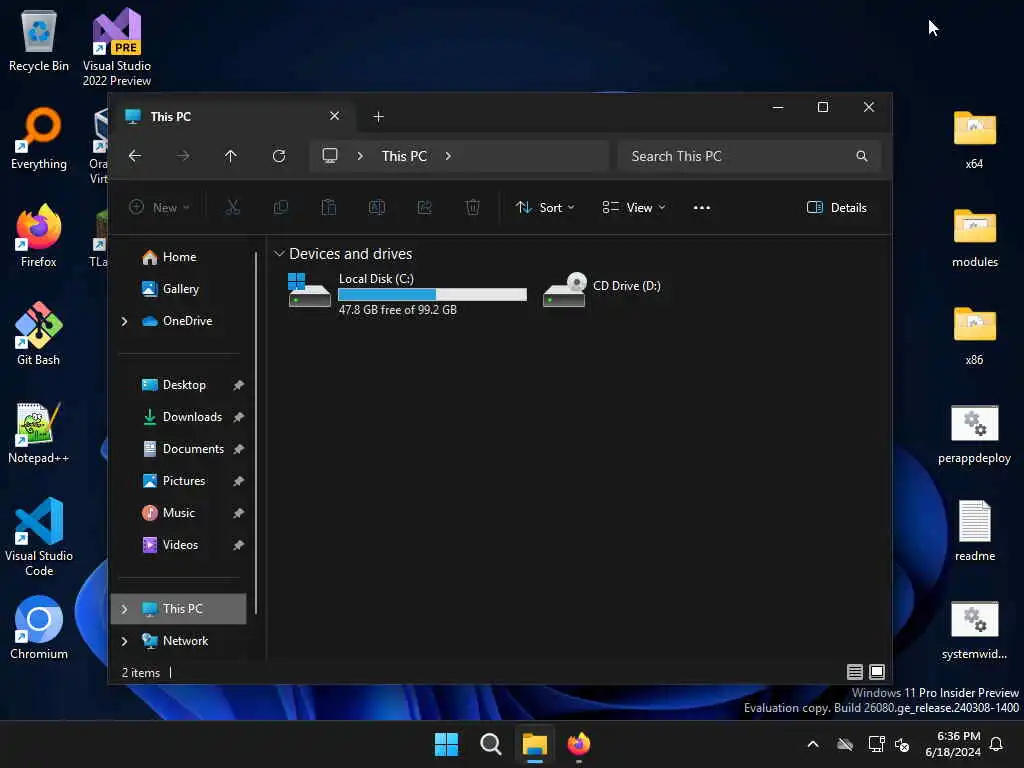Open taskbar Search
The width and height of the screenshot is (1024, 768).
point(490,744)
